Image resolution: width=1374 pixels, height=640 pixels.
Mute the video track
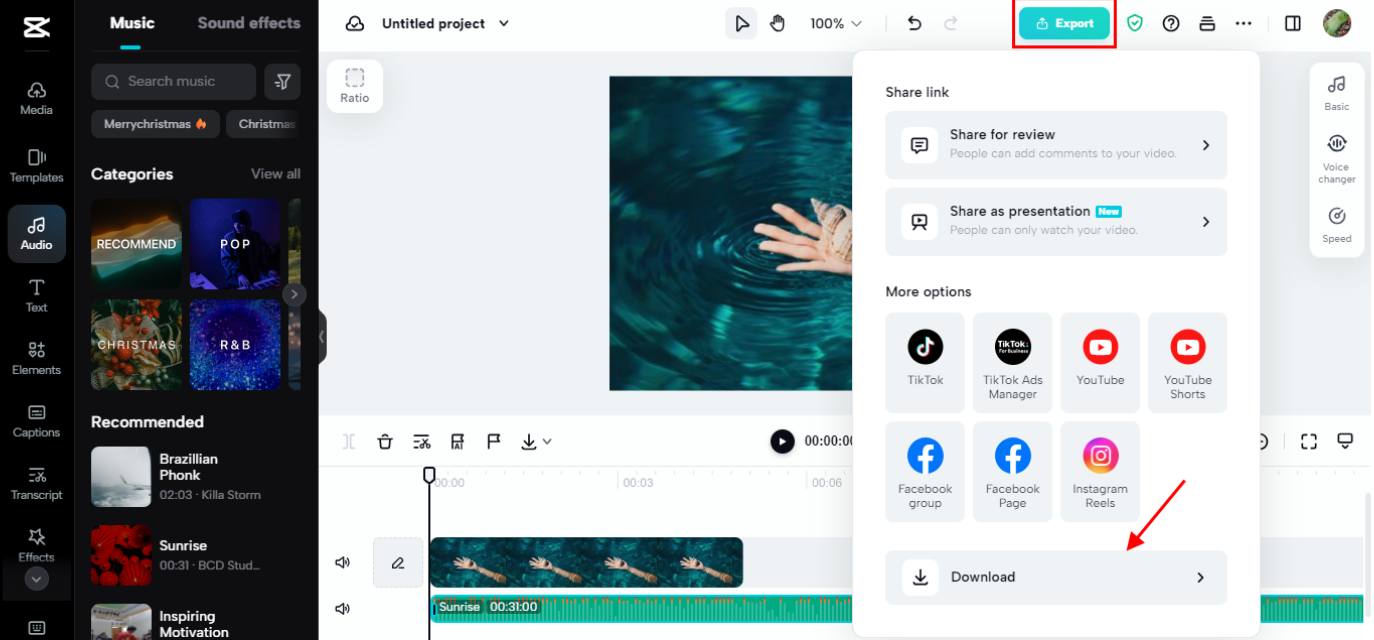tap(343, 563)
